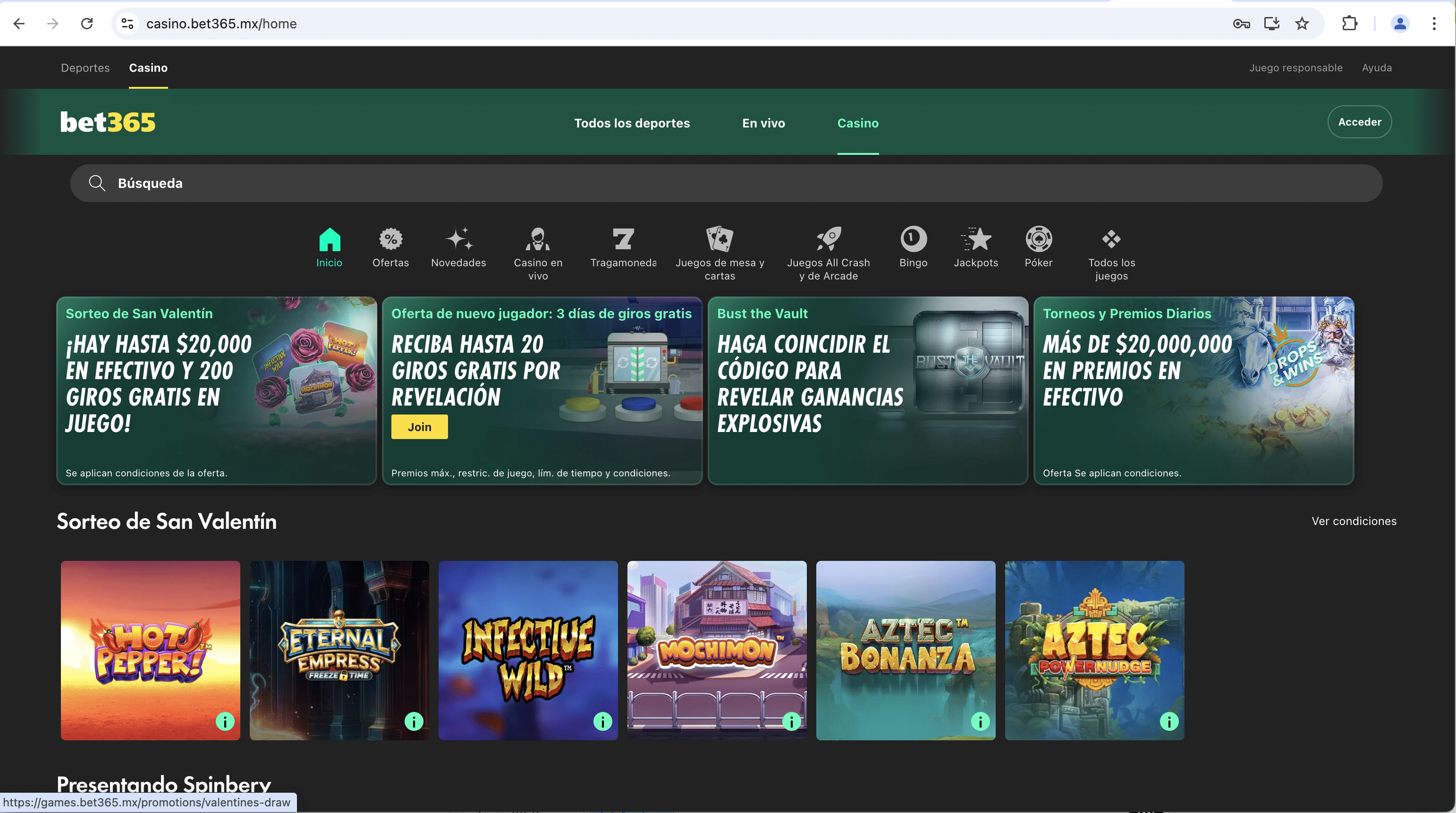This screenshot has height=813, width=1456.
Task: Select the Juegos de mesa y cartas icon
Action: click(x=720, y=240)
